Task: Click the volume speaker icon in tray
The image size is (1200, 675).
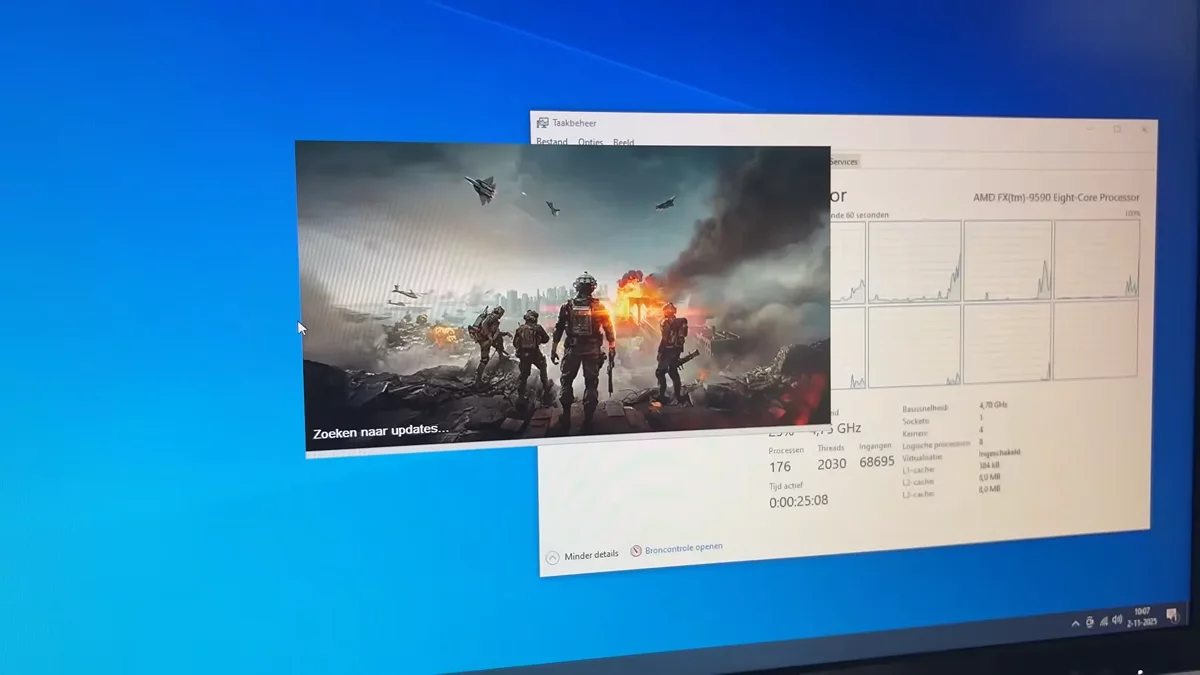Action: (x=1117, y=620)
